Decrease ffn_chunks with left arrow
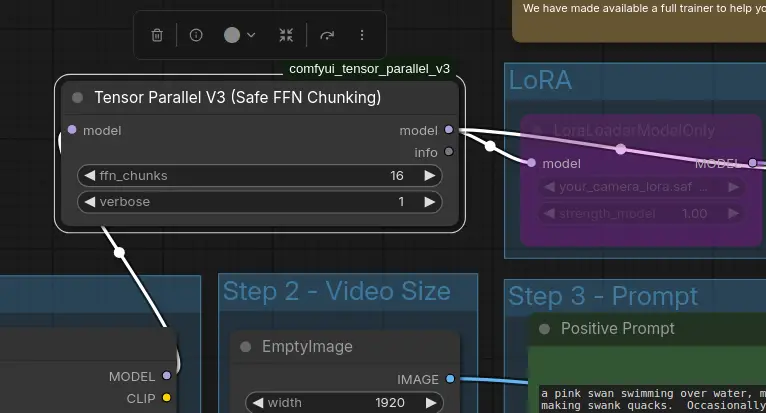The height and width of the screenshot is (413, 766). click(89, 176)
